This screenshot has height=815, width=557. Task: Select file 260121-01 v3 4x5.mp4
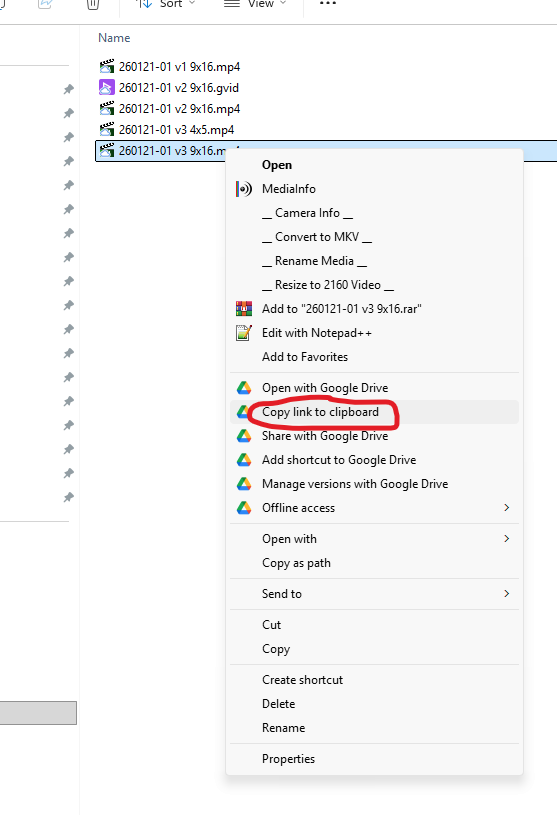176,129
